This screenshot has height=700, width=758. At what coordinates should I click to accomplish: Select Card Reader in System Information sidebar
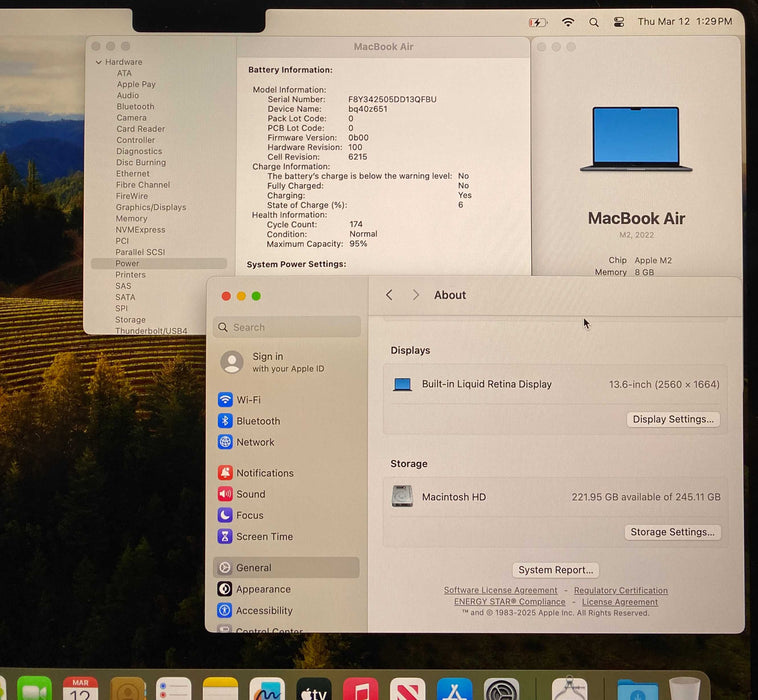[140, 129]
